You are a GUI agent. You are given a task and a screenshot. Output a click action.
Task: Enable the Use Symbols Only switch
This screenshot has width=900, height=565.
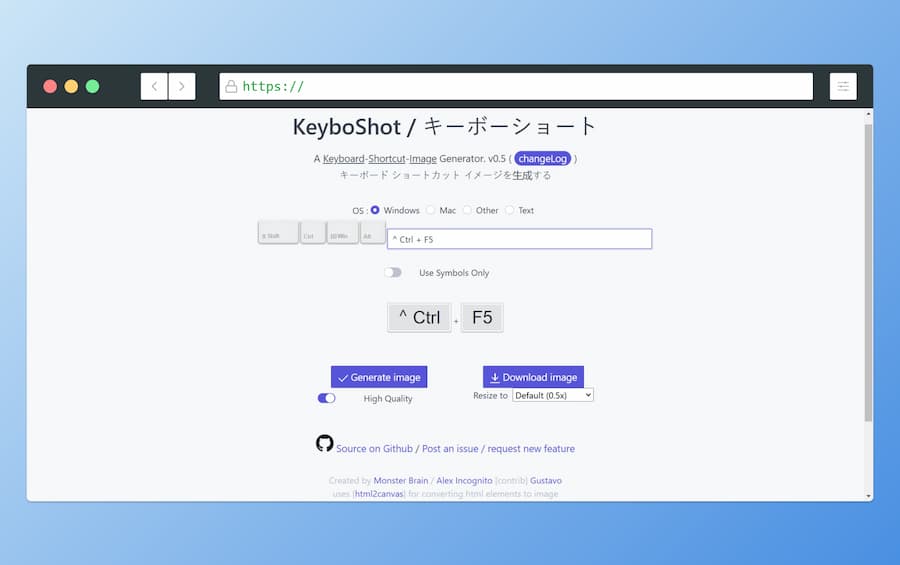pos(393,272)
